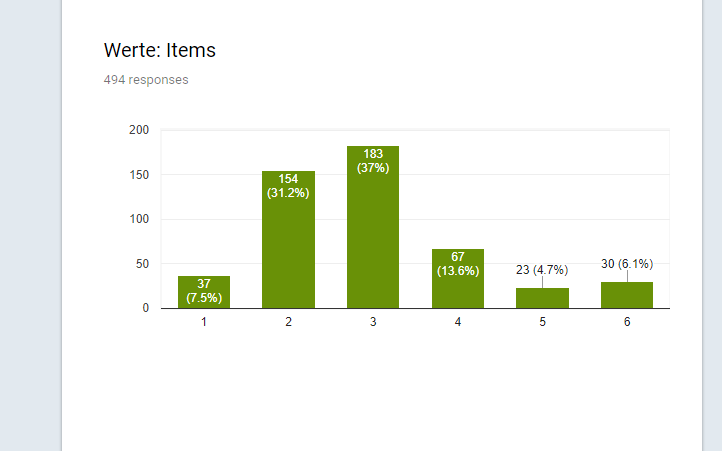This screenshot has height=451, width=722.
Task: Click the x-axis label 5
Action: [x=542, y=322]
